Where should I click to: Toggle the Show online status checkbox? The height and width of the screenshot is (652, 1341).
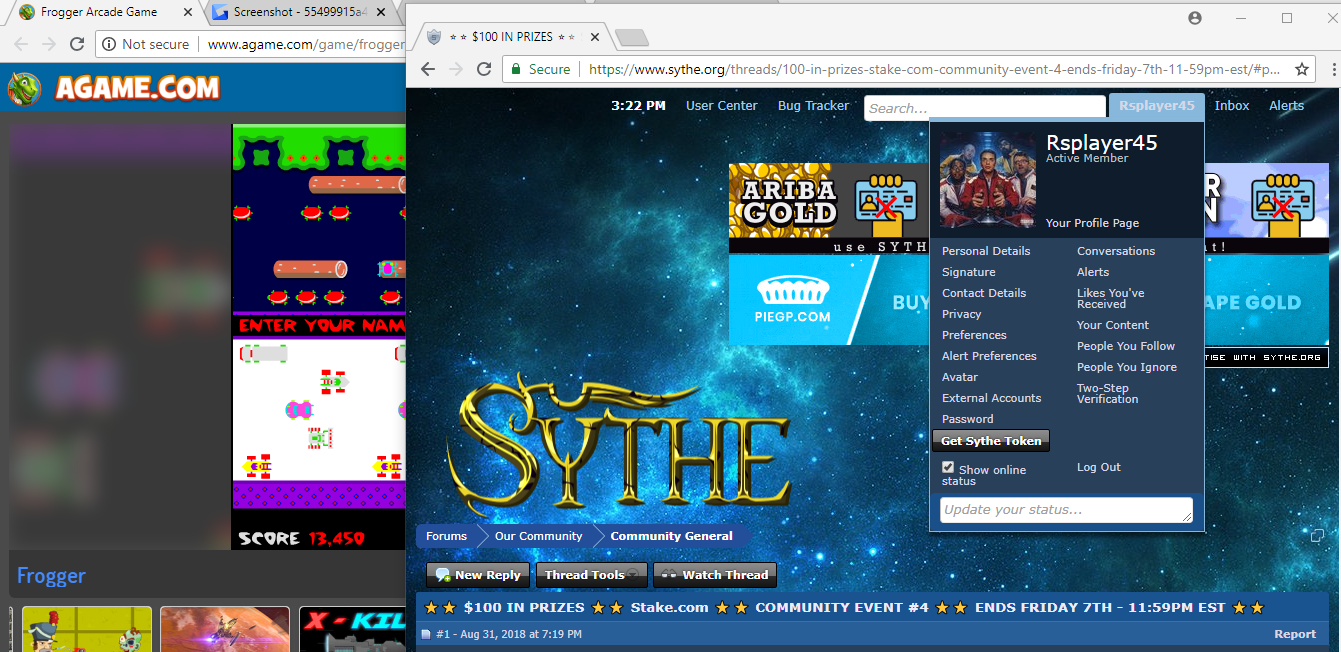click(948, 467)
